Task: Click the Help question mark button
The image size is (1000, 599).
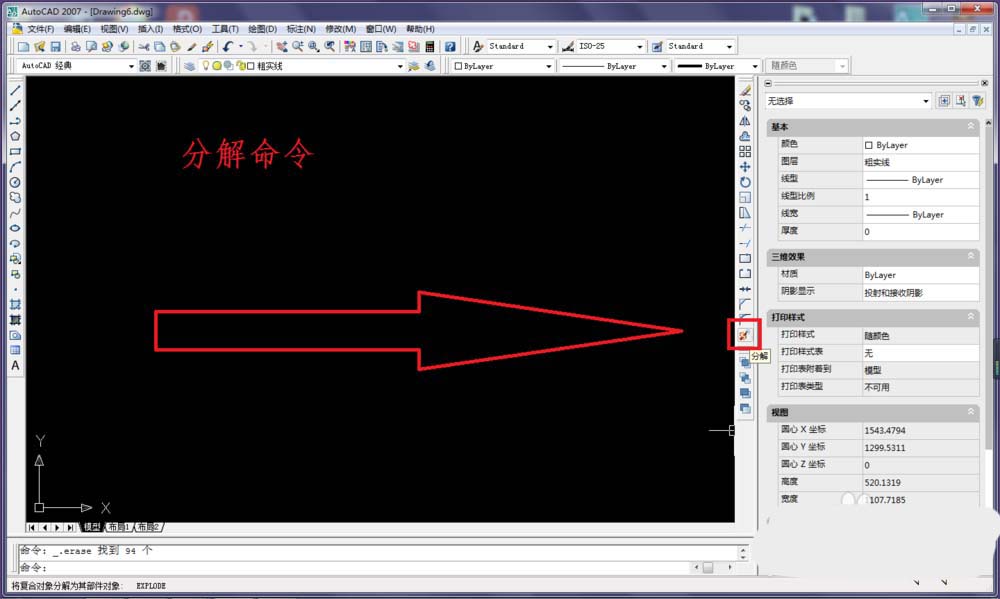Action: click(x=452, y=46)
